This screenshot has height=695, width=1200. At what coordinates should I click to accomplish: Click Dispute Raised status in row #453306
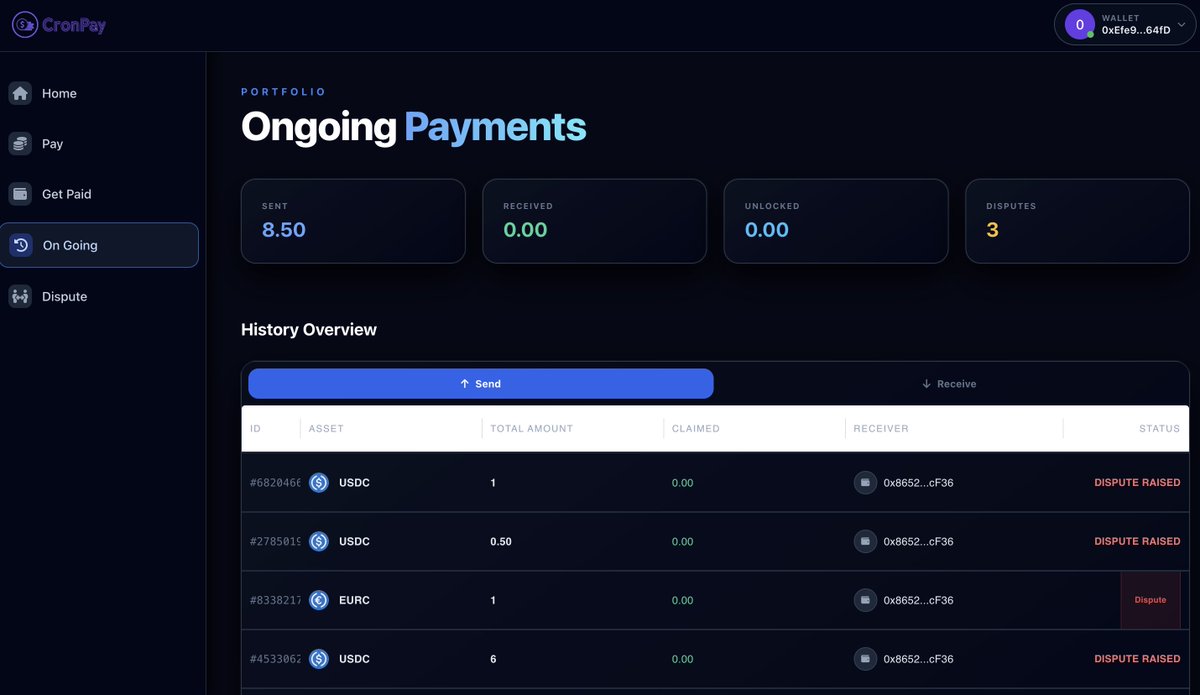pos(1137,659)
